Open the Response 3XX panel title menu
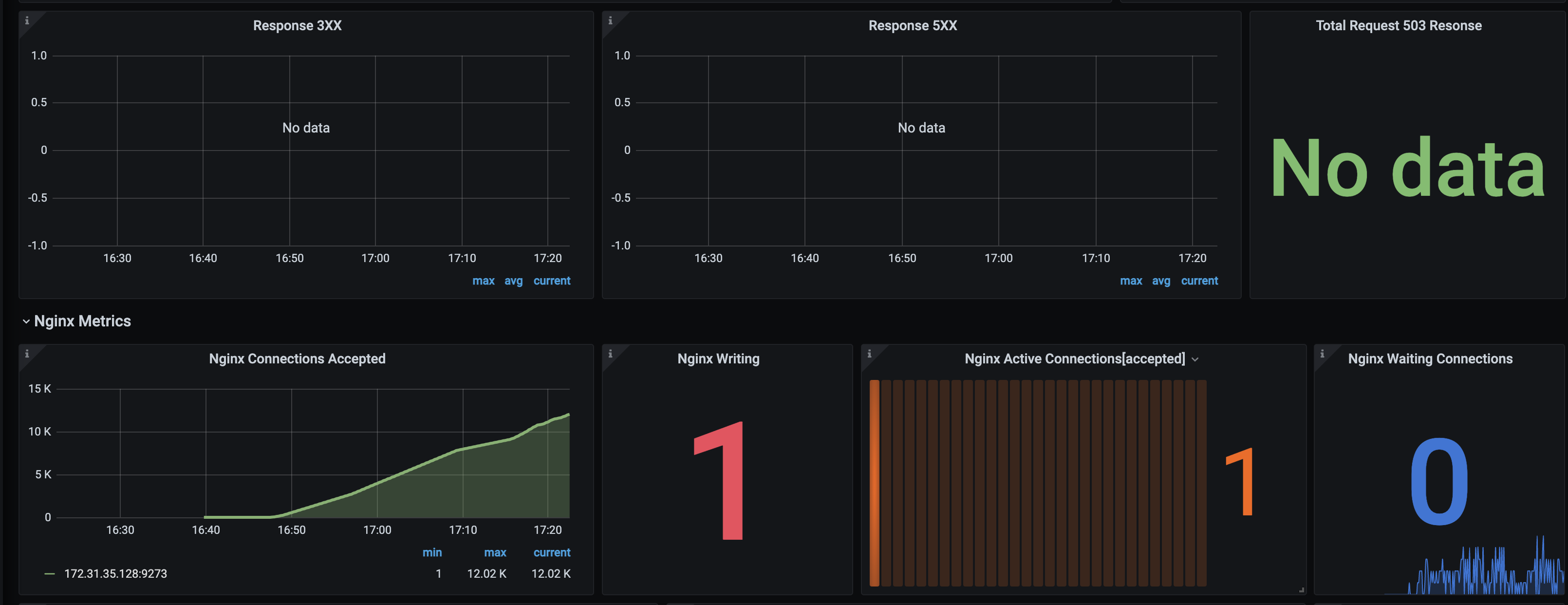Viewport: 1568px width, 605px height. 297,25
